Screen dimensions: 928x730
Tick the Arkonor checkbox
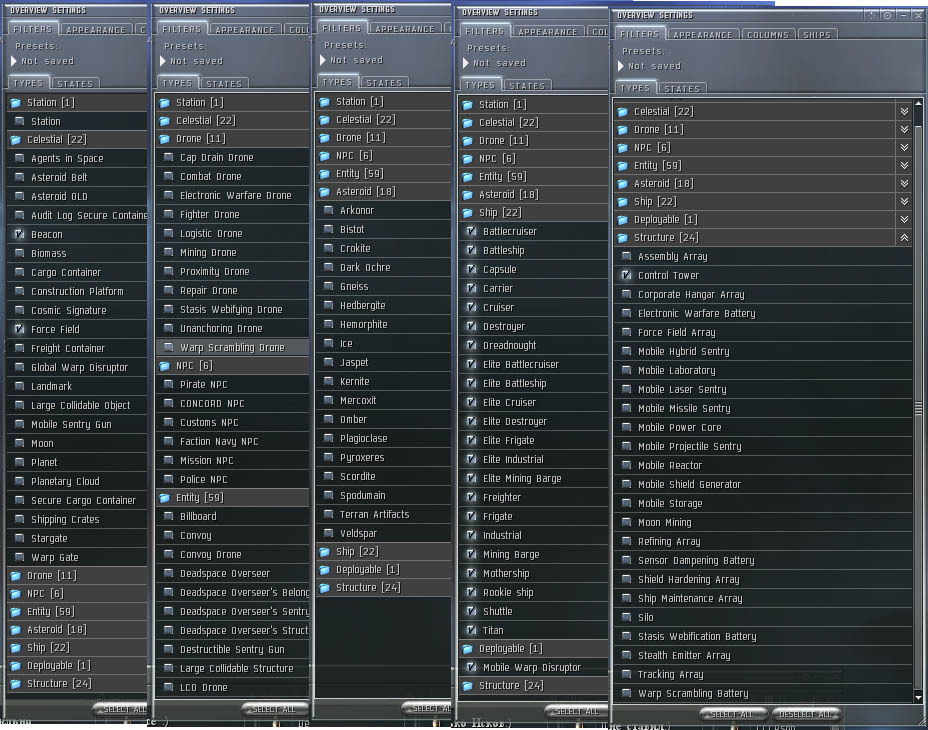pyautogui.click(x=328, y=210)
